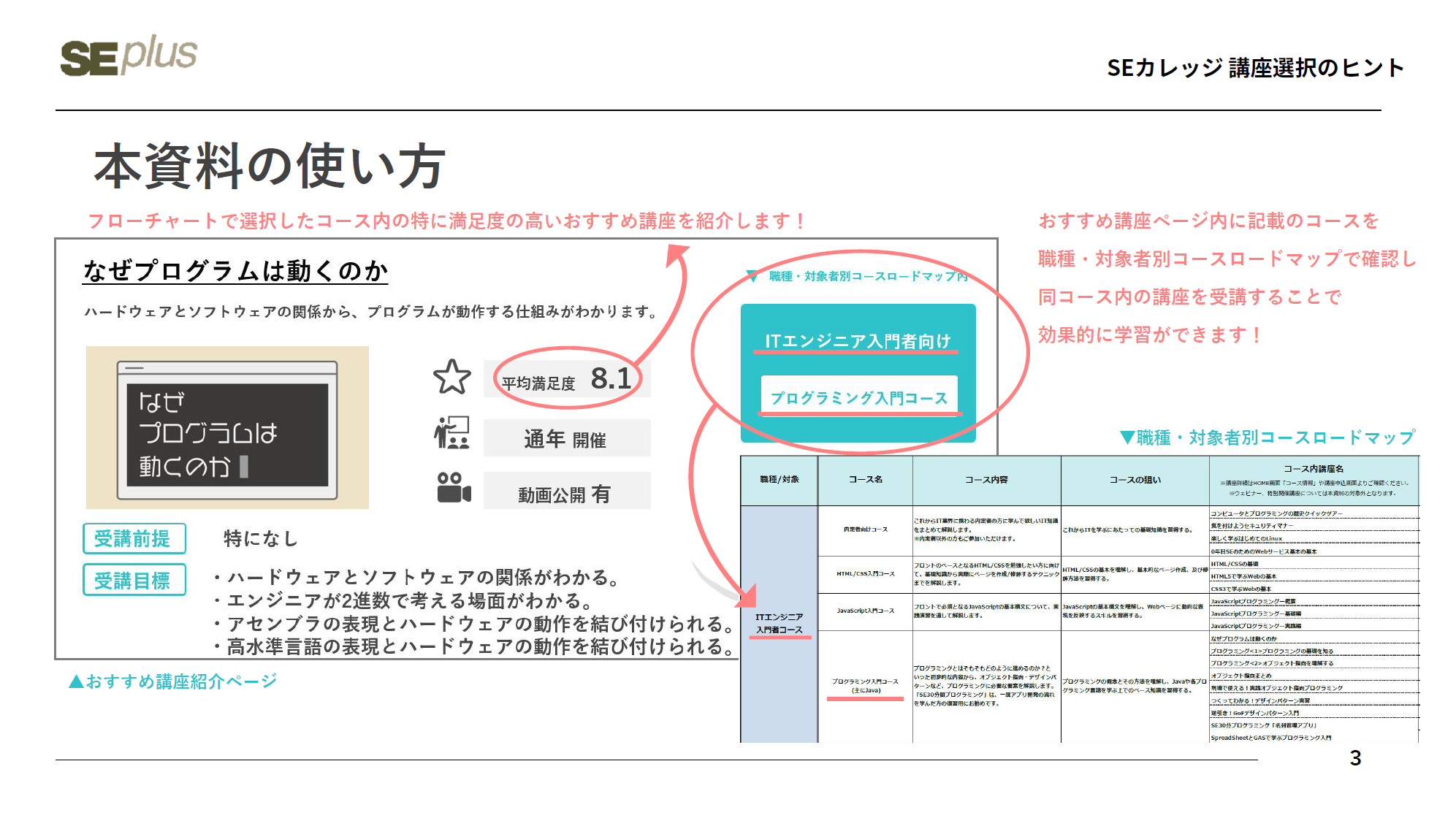The image size is (1456, 818).
Task: Click the page number 3
Action: 1355,758
